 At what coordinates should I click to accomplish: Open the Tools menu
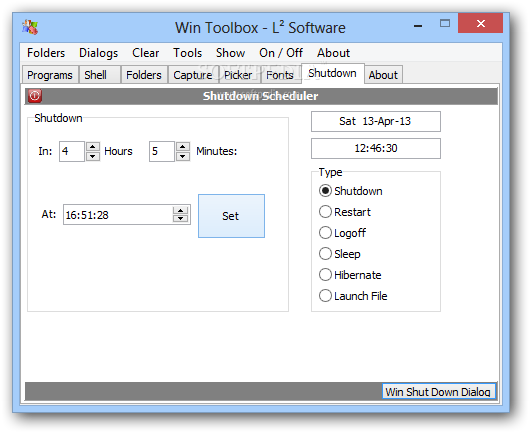188,53
